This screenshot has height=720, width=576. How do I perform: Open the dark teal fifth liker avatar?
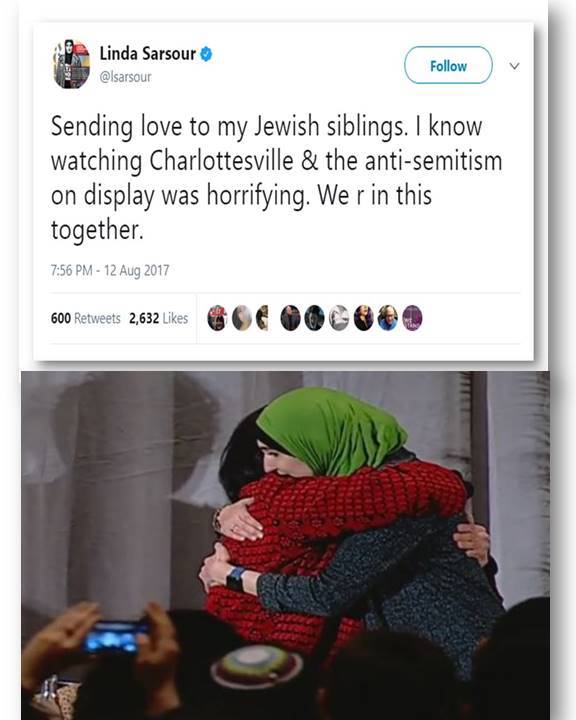[x=315, y=318]
